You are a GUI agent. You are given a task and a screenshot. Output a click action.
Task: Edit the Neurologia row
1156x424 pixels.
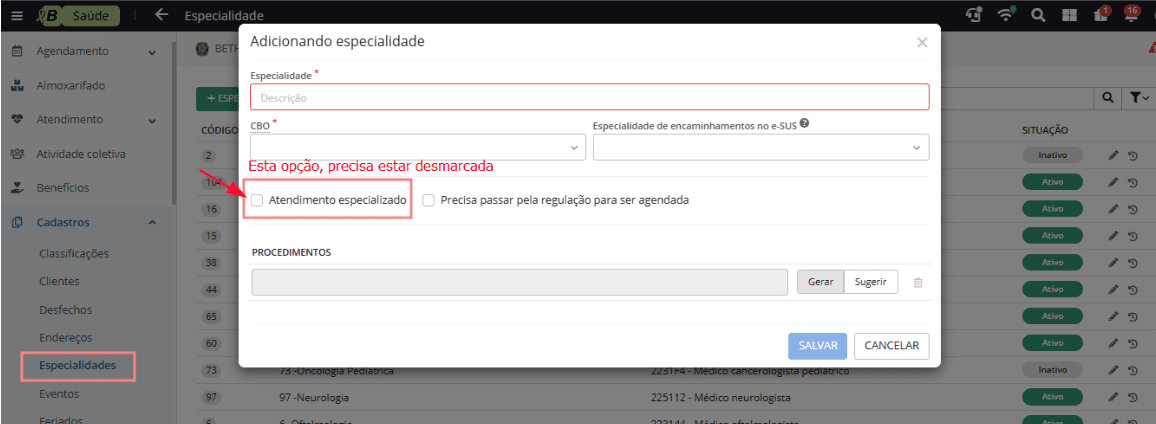click(x=1113, y=397)
